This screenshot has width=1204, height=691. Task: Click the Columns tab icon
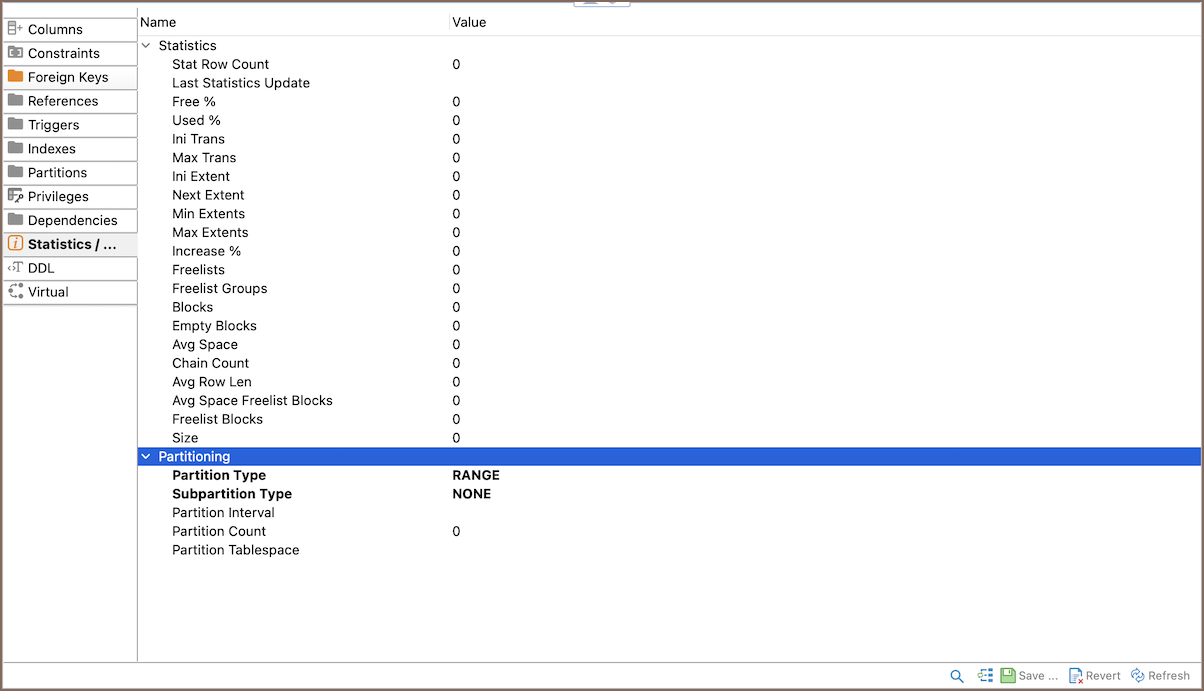(15, 29)
